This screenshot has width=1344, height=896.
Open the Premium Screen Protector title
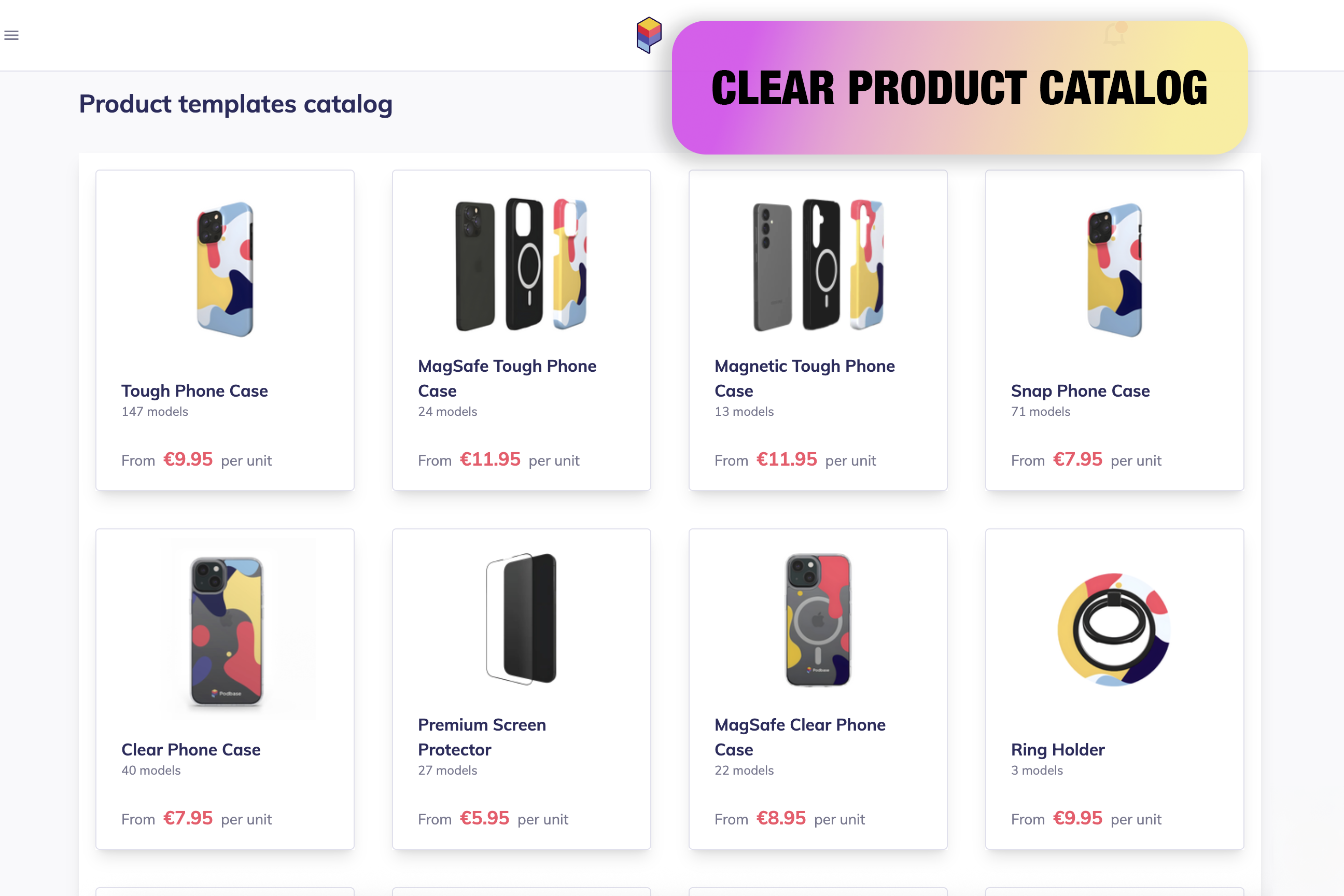click(x=482, y=737)
